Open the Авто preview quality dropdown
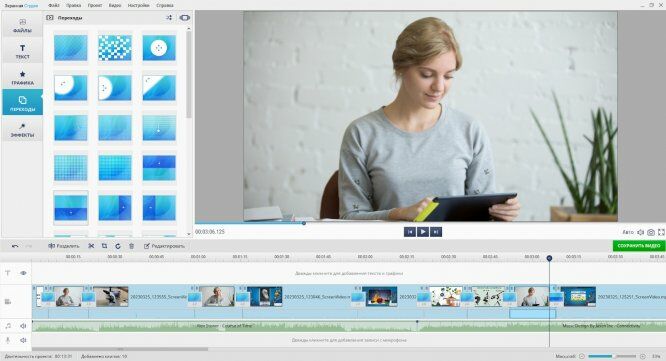The width and height of the screenshot is (666, 361). pyautogui.click(x=628, y=232)
